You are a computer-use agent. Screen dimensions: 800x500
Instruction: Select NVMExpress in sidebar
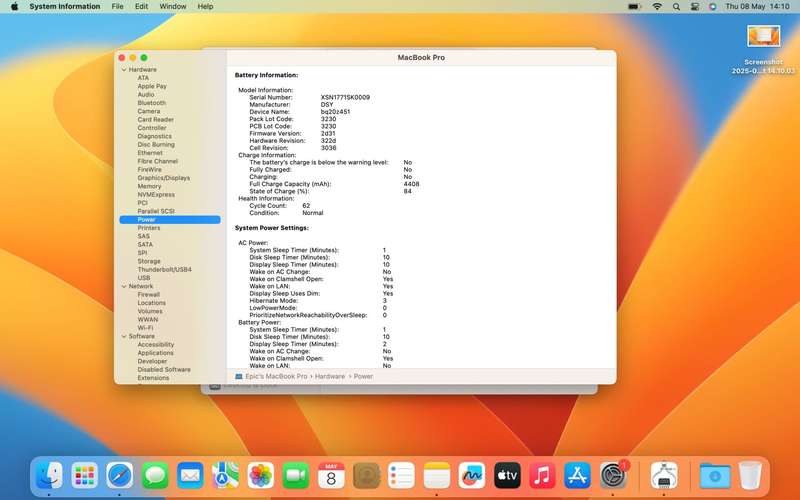coord(156,194)
